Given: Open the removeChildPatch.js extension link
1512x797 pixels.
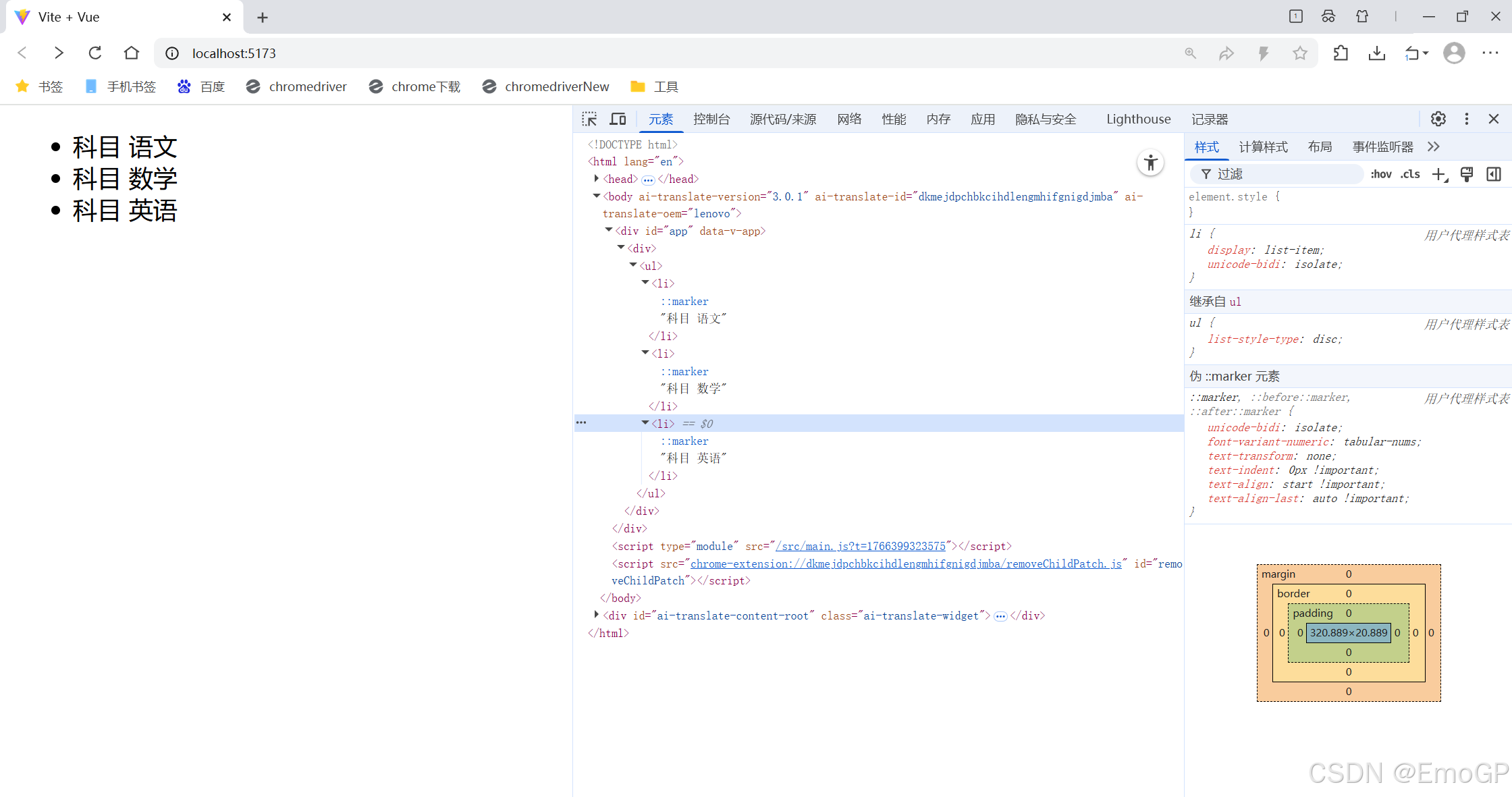Looking at the screenshot, I should [905, 564].
